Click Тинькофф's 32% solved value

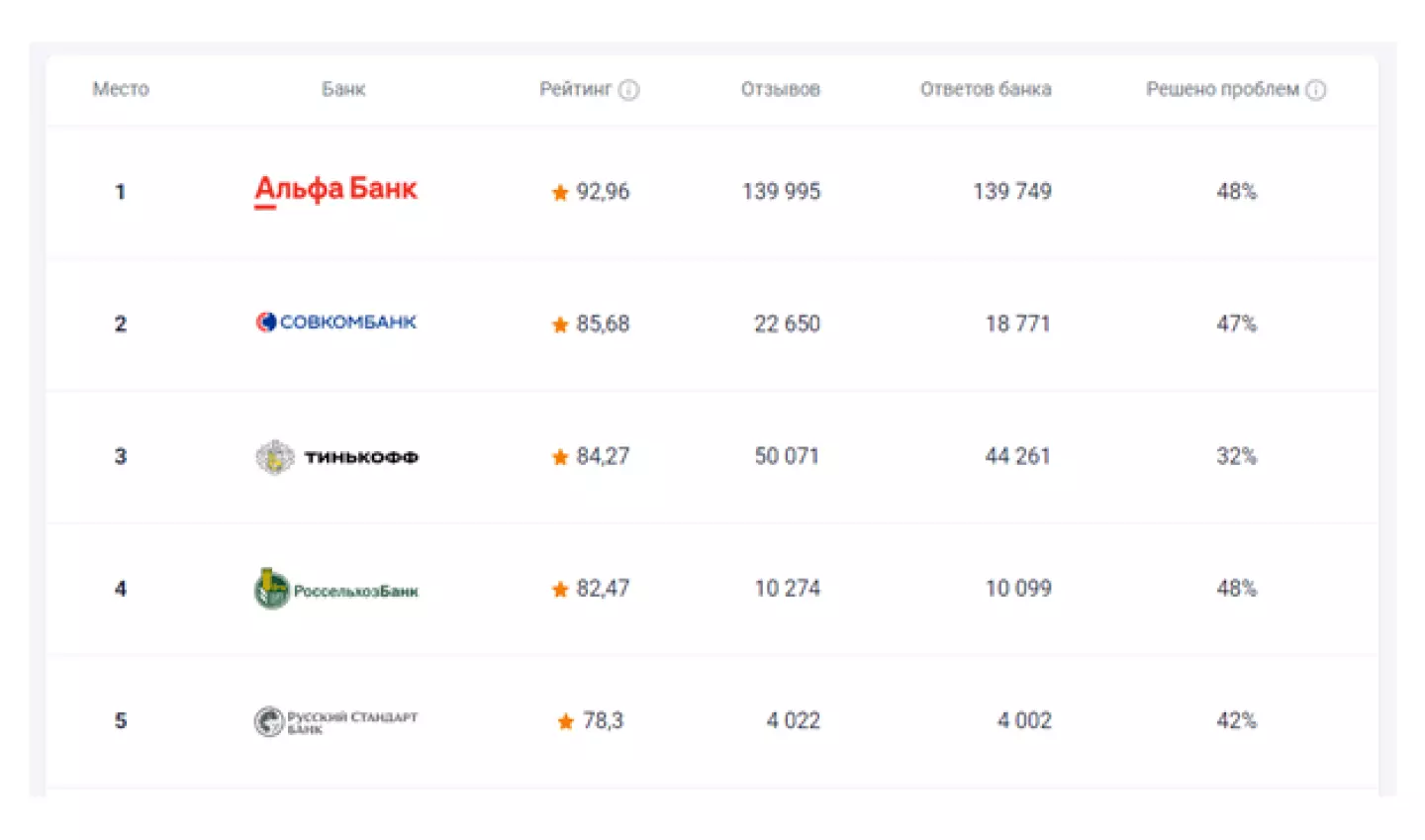1237,456
